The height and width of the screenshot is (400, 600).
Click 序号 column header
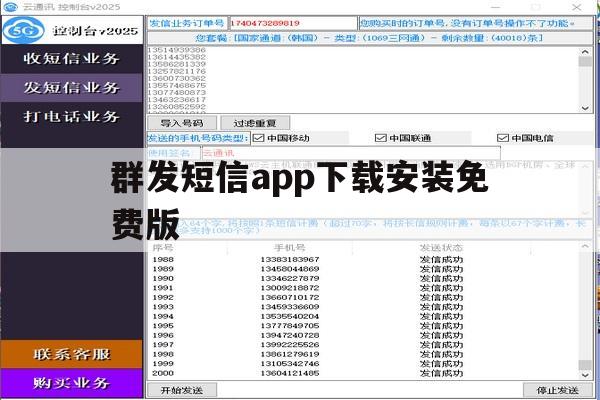(163, 248)
